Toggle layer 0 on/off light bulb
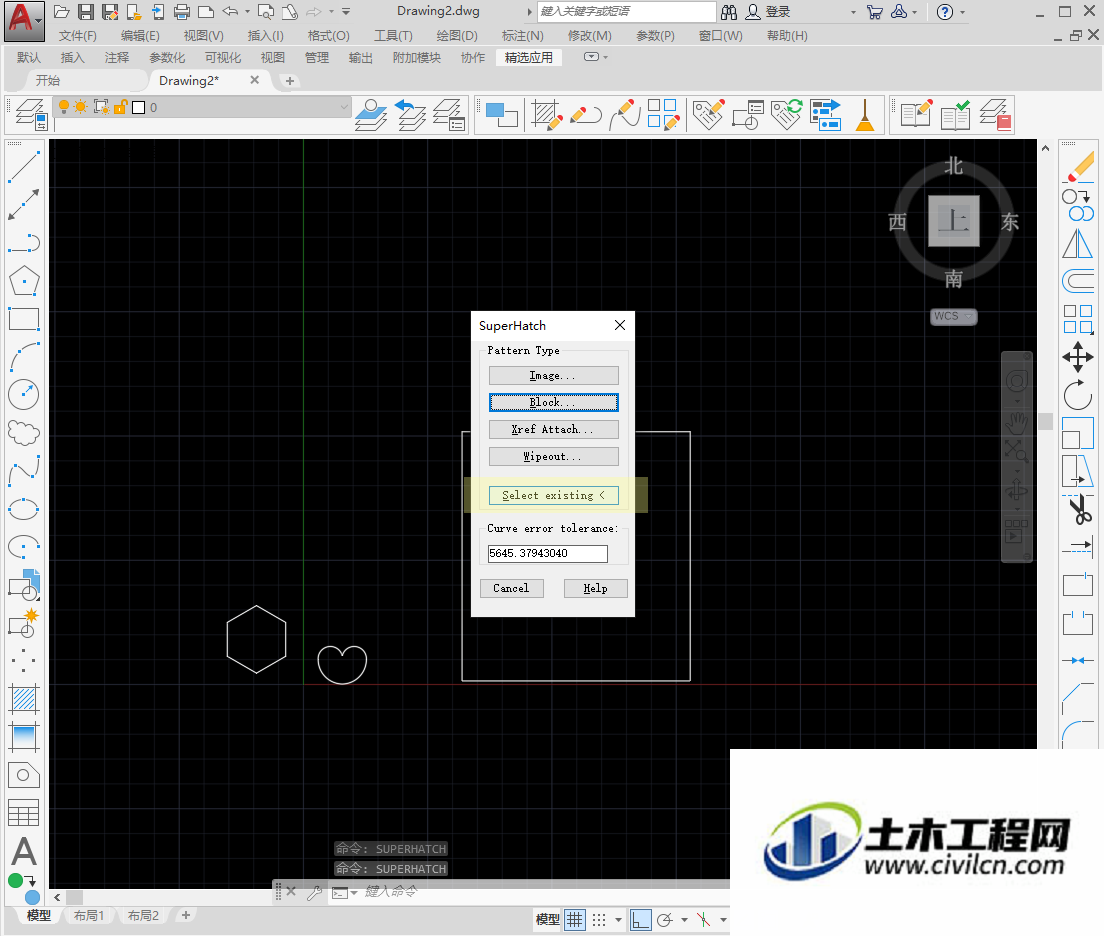This screenshot has height=936, width=1104. [64, 107]
